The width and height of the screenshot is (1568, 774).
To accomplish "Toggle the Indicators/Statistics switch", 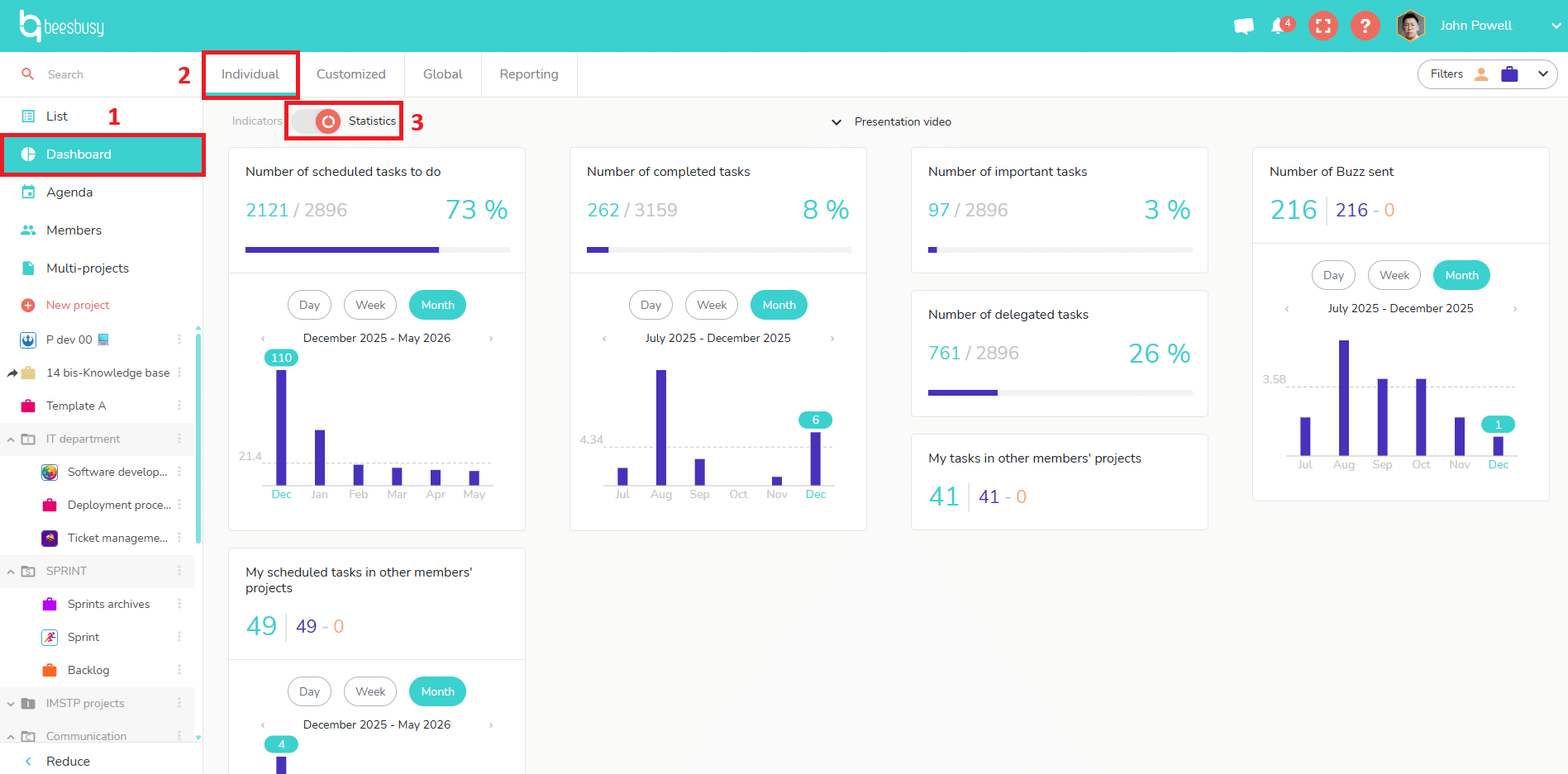I will (x=315, y=121).
